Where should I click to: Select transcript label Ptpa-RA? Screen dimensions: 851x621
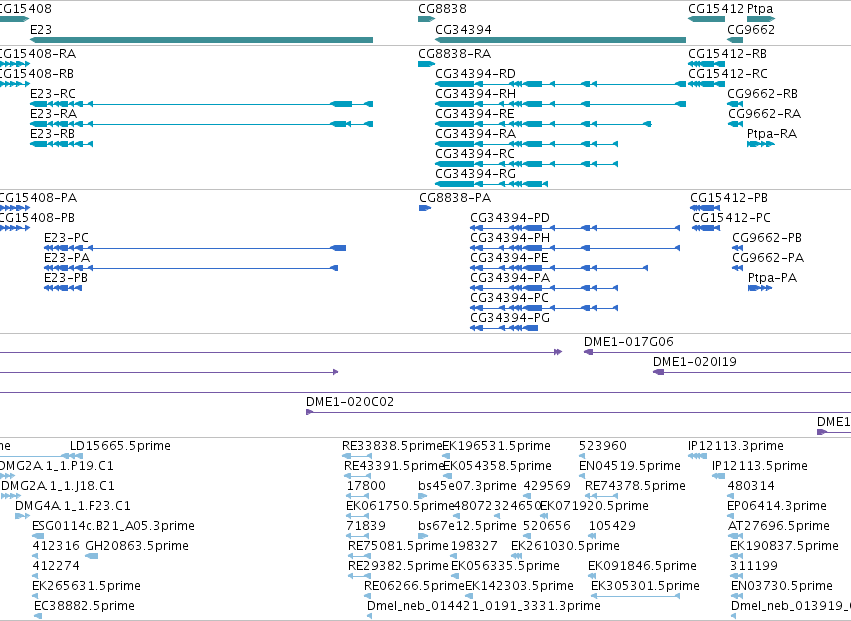[x=772, y=134]
